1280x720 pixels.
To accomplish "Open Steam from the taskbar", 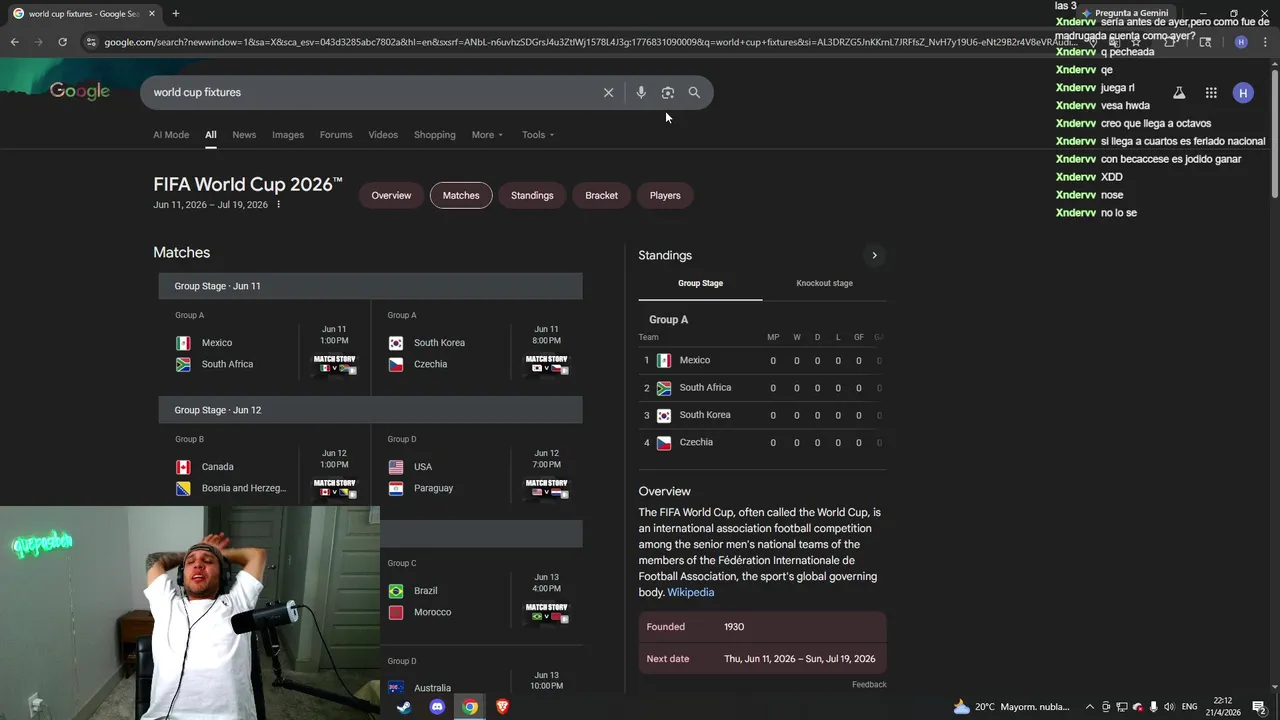I will pos(404,707).
